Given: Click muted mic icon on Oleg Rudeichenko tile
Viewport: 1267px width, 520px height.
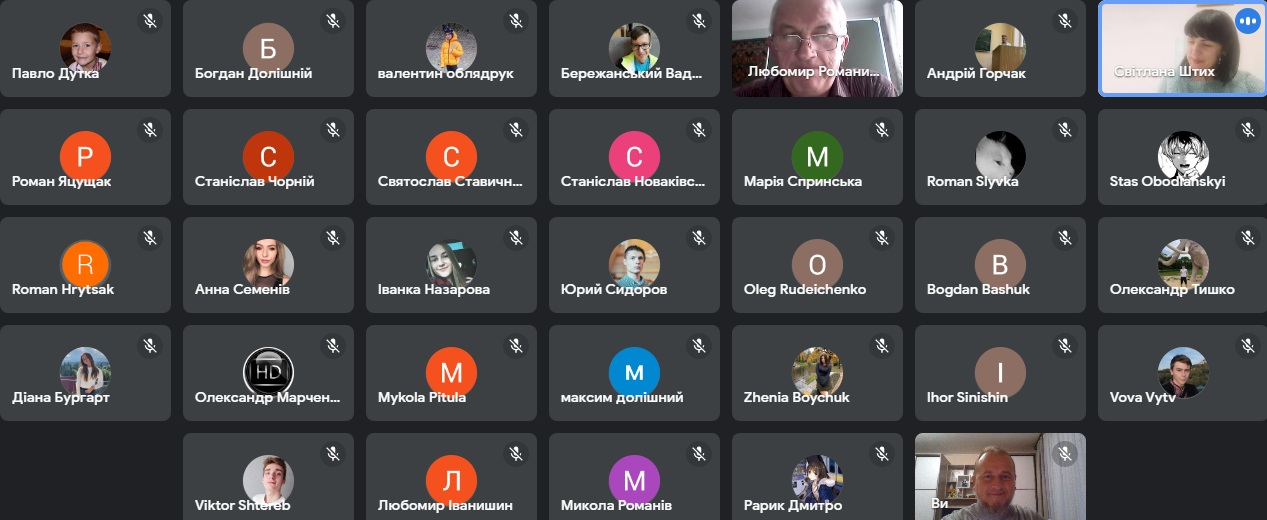Looking at the screenshot, I should click(x=882, y=238).
